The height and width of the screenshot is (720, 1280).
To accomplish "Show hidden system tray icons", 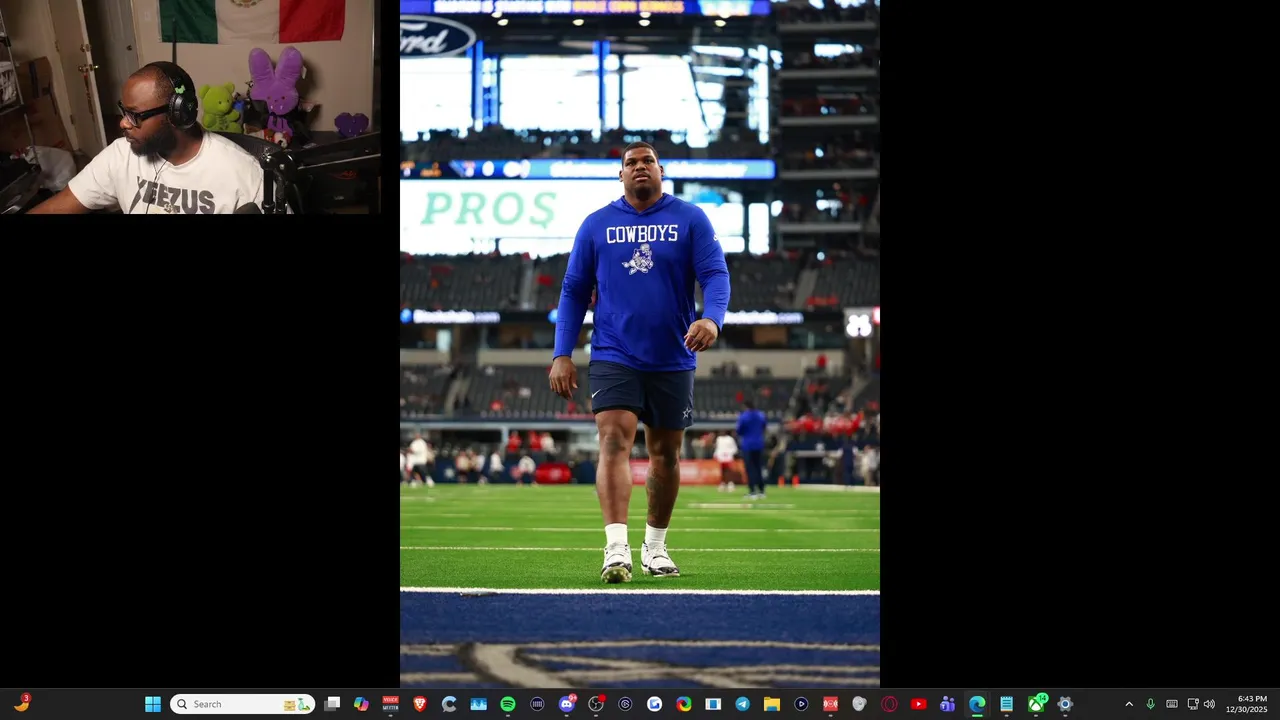I will click(1129, 704).
